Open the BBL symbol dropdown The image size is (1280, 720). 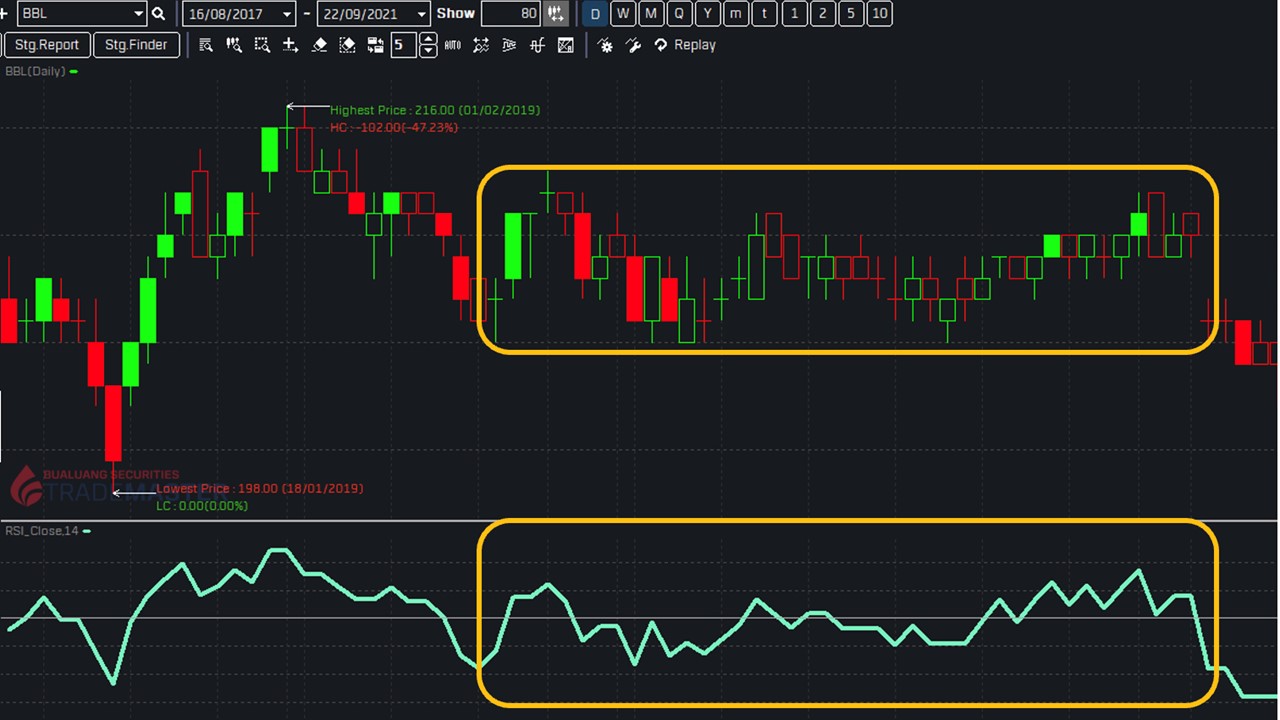point(138,14)
